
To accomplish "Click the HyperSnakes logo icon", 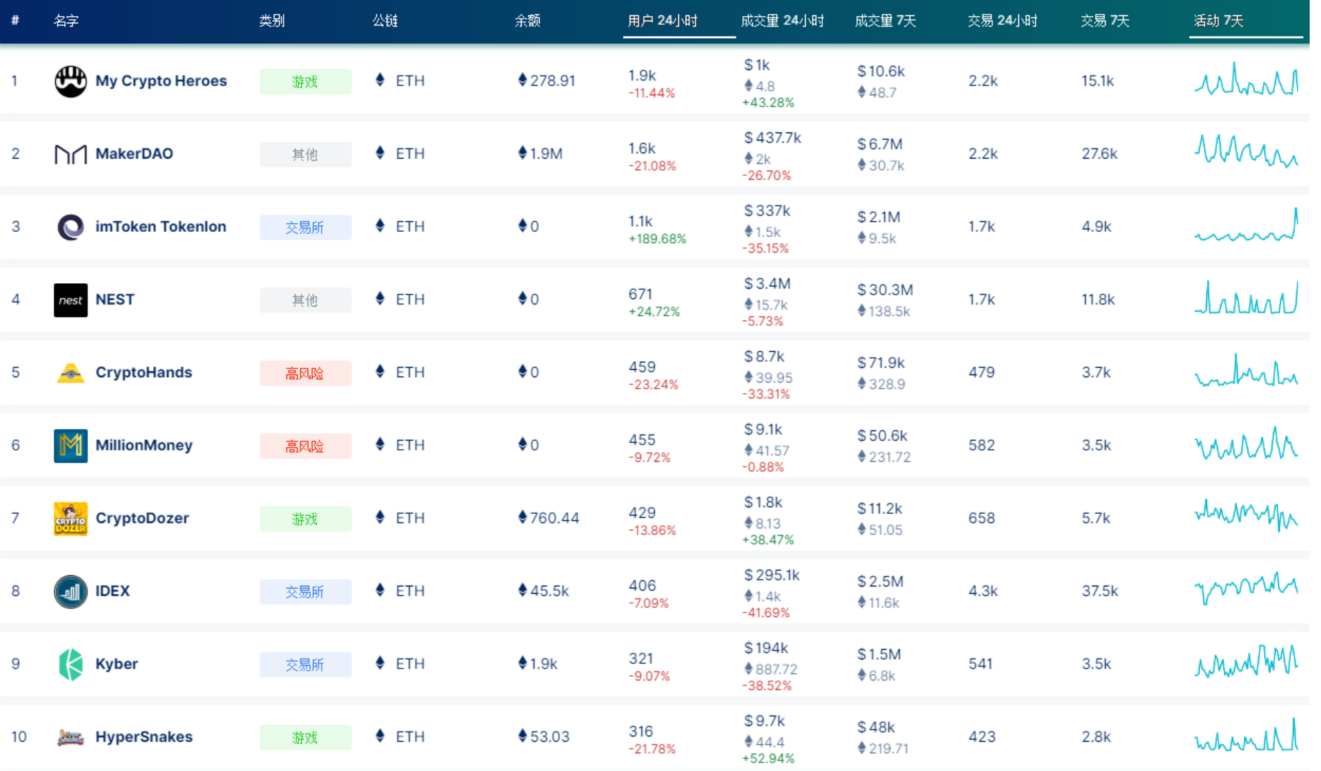I will [71, 738].
